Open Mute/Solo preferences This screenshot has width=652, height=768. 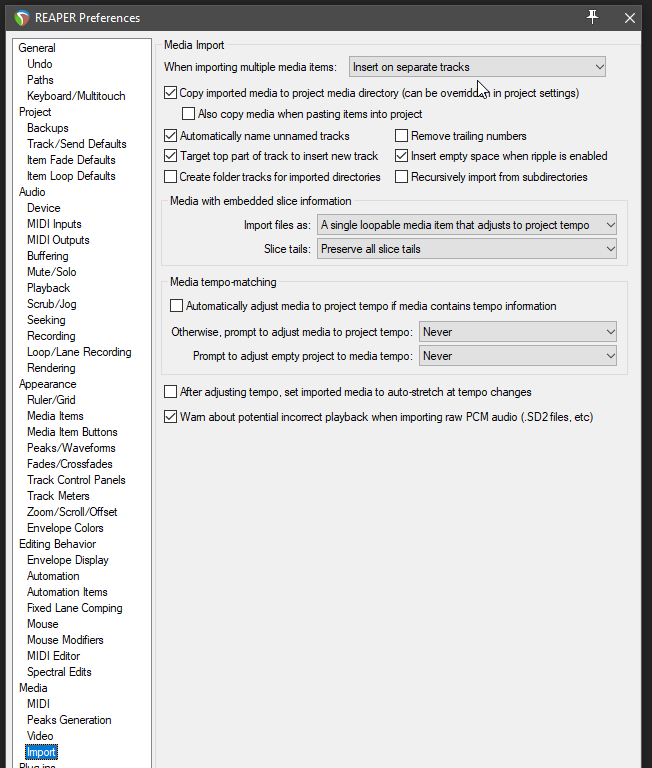pos(51,272)
